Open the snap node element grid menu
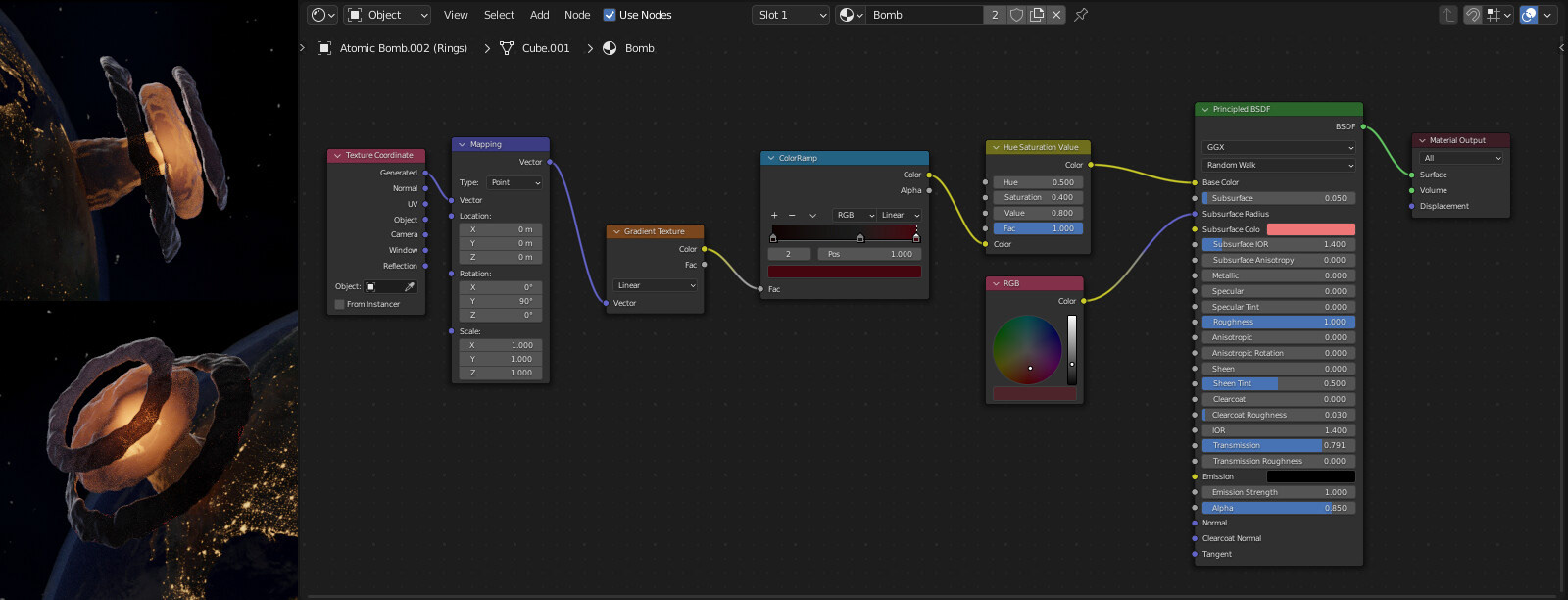Viewport: 1568px width, 600px height. click(1498, 15)
